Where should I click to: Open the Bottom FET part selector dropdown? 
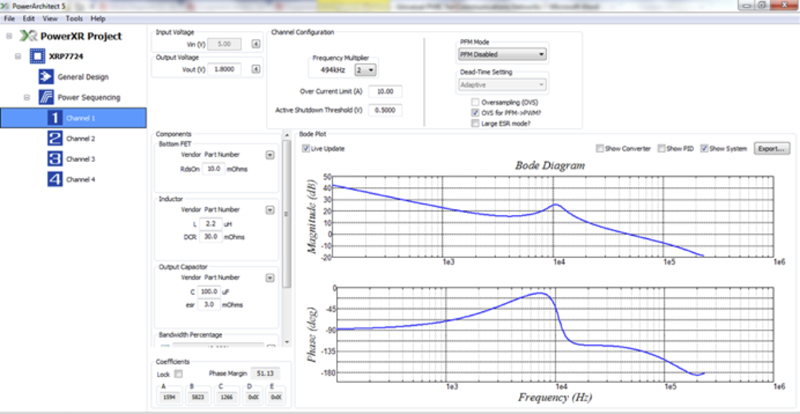coord(270,155)
